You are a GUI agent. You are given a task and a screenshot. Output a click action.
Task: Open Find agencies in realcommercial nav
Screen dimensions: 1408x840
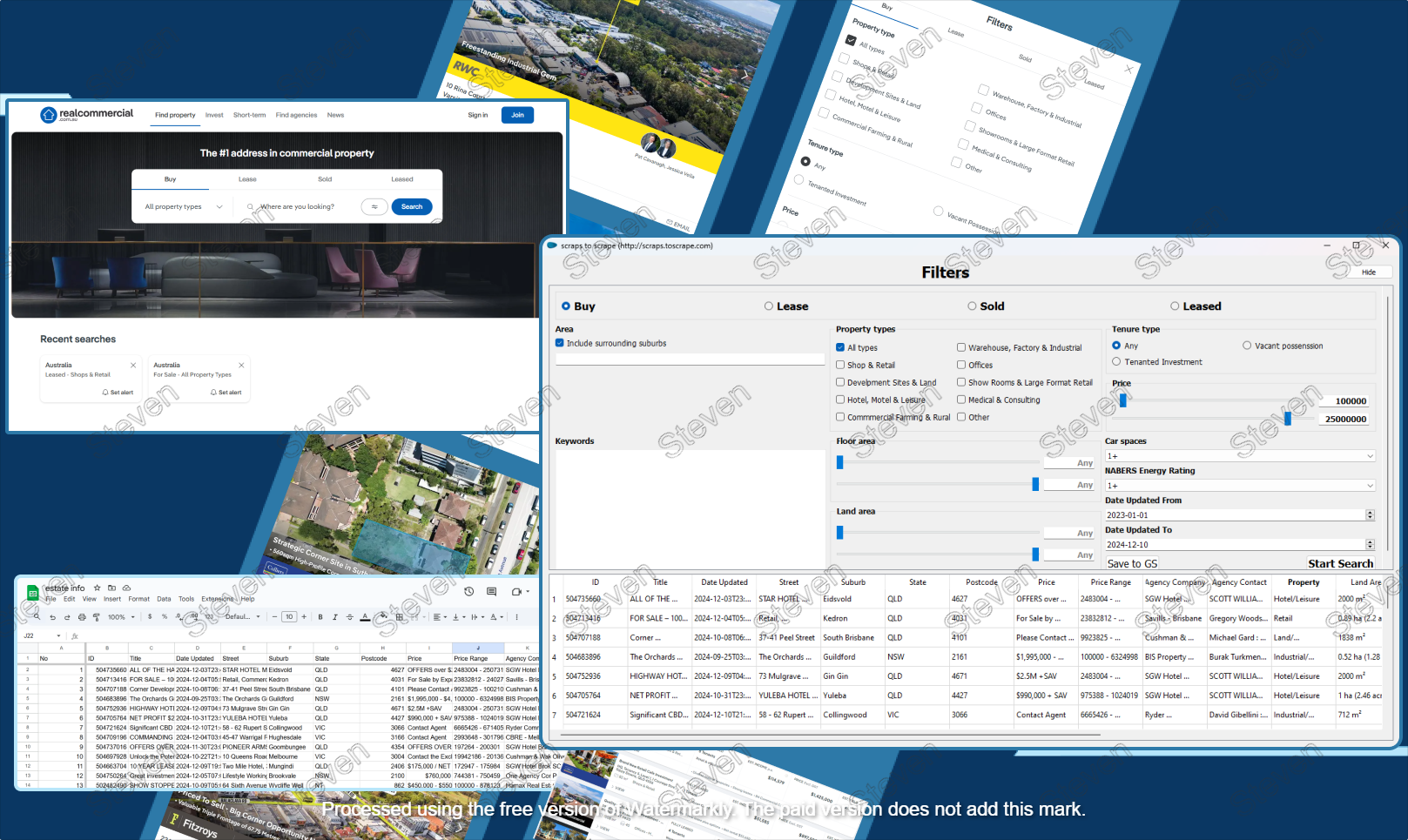pyautogui.click(x=297, y=115)
